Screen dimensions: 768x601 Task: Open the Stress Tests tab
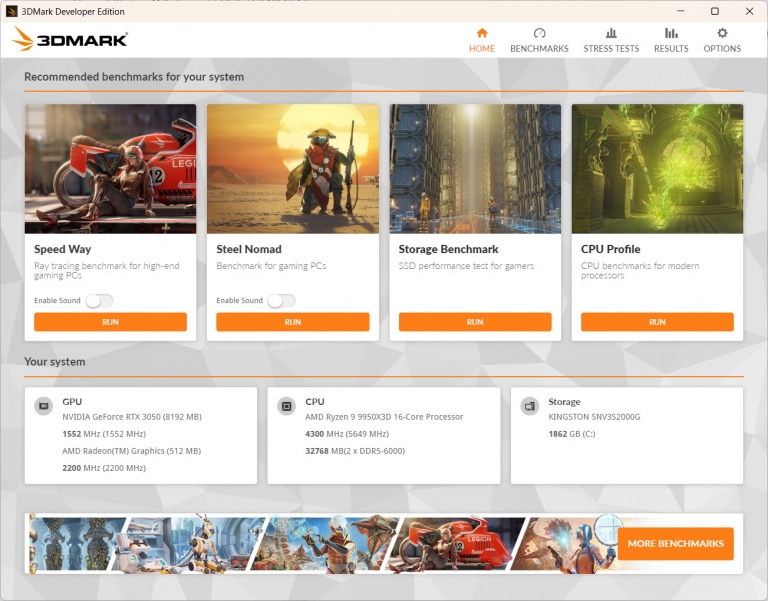click(611, 40)
